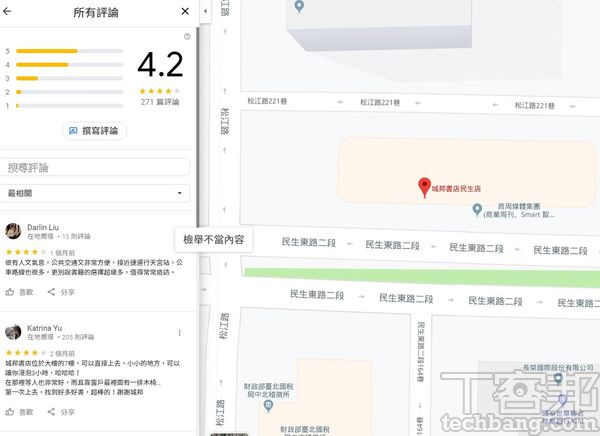The height and width of the screenshot is (436, 600).
Task: Click the panel's vertical scrollbar
Action: pos(198,126)
